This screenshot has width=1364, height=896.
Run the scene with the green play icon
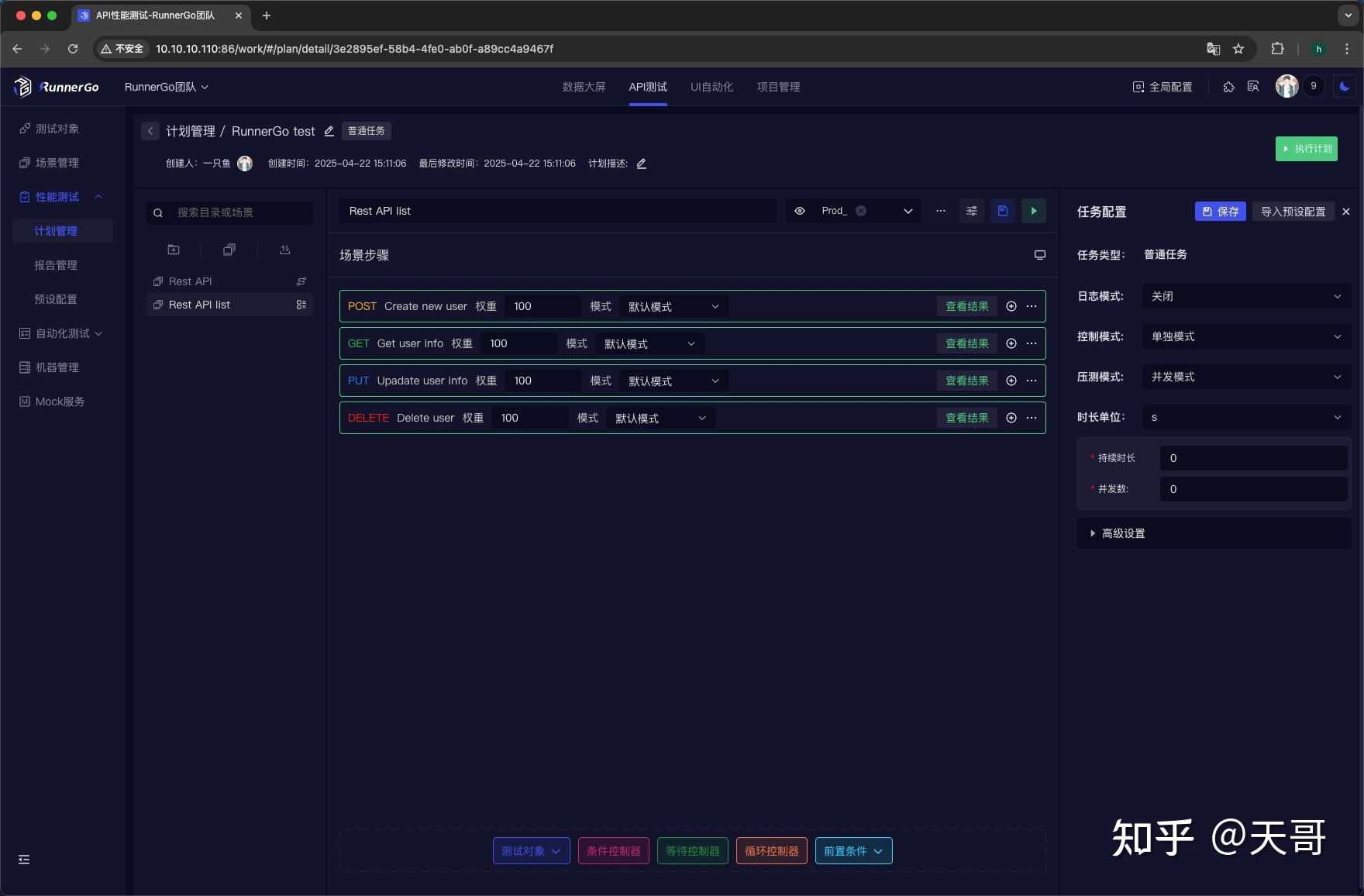(1033, 211)
